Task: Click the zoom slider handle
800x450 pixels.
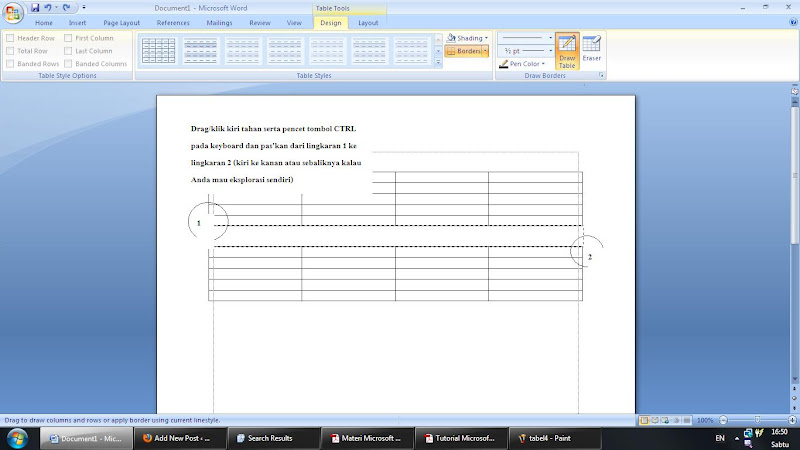Action: click(758, 420)
